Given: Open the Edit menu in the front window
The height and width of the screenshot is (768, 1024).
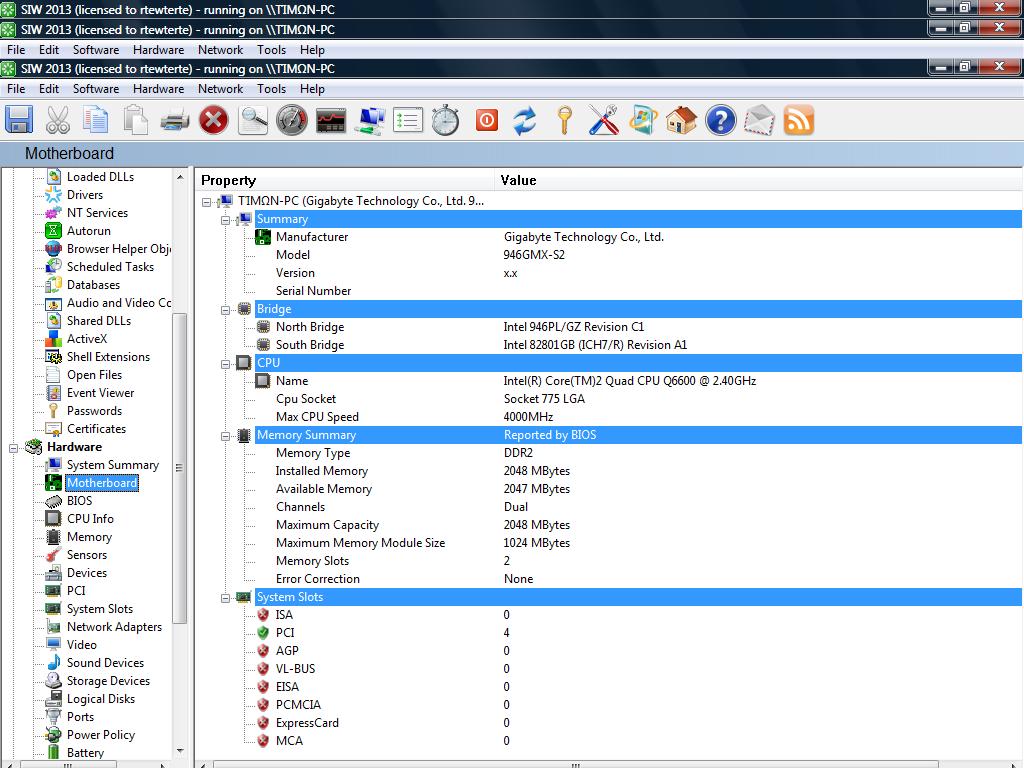Looking at the screenshot, I should pyautogui.click(x=49, y=89).
